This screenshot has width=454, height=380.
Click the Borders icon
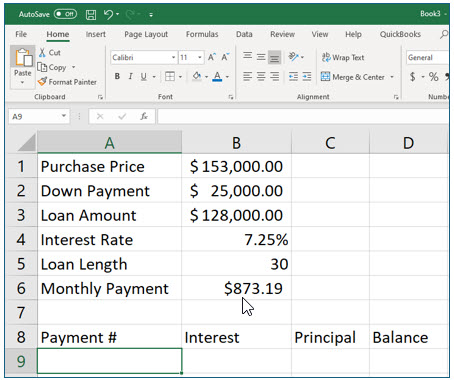point(170,77)
